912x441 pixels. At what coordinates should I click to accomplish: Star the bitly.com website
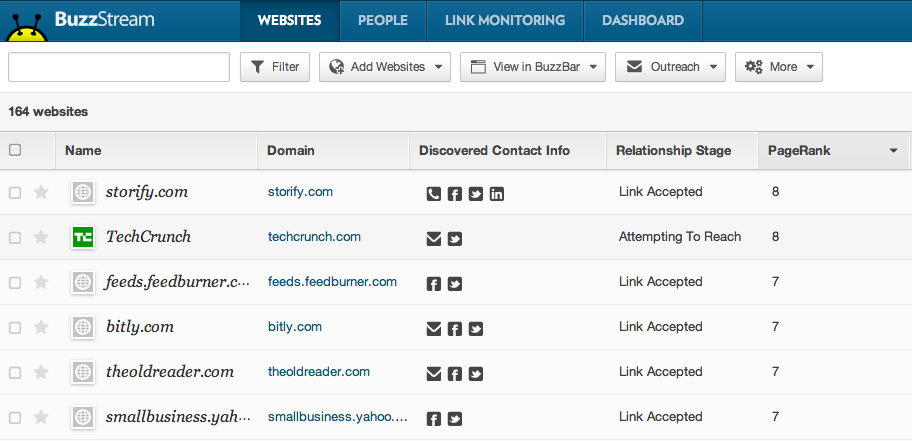tap(41, 327)
